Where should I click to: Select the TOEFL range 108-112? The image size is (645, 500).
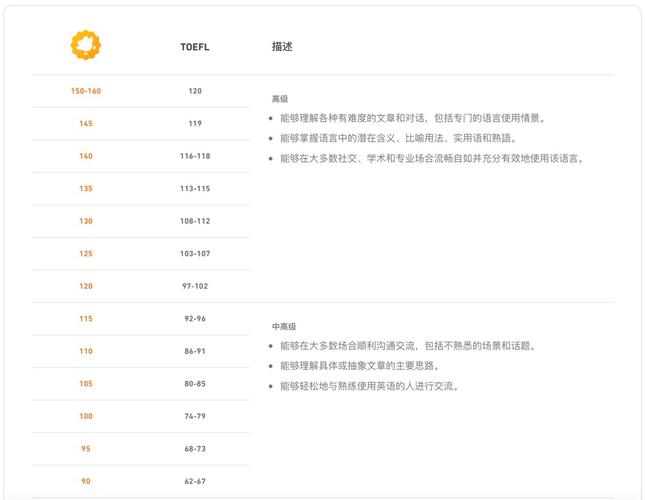click(195, 221)
